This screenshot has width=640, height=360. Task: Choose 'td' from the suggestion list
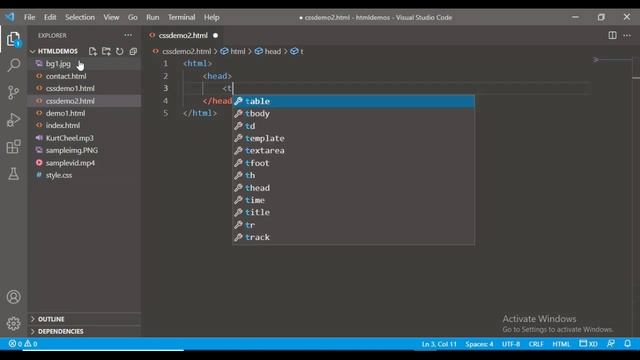[x=353, y=126]
